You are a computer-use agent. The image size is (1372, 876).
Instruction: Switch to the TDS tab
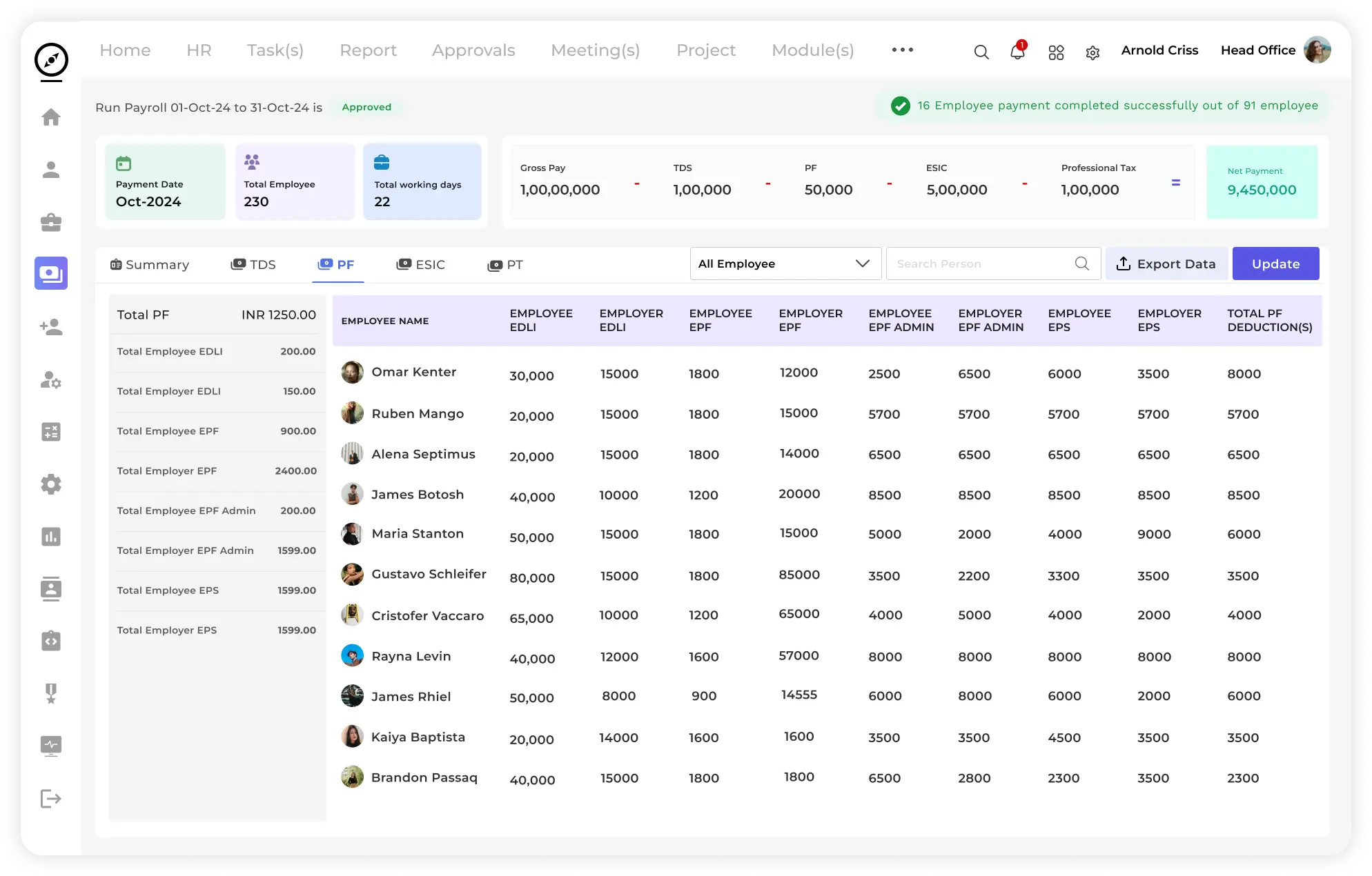(x=253, y=264)
